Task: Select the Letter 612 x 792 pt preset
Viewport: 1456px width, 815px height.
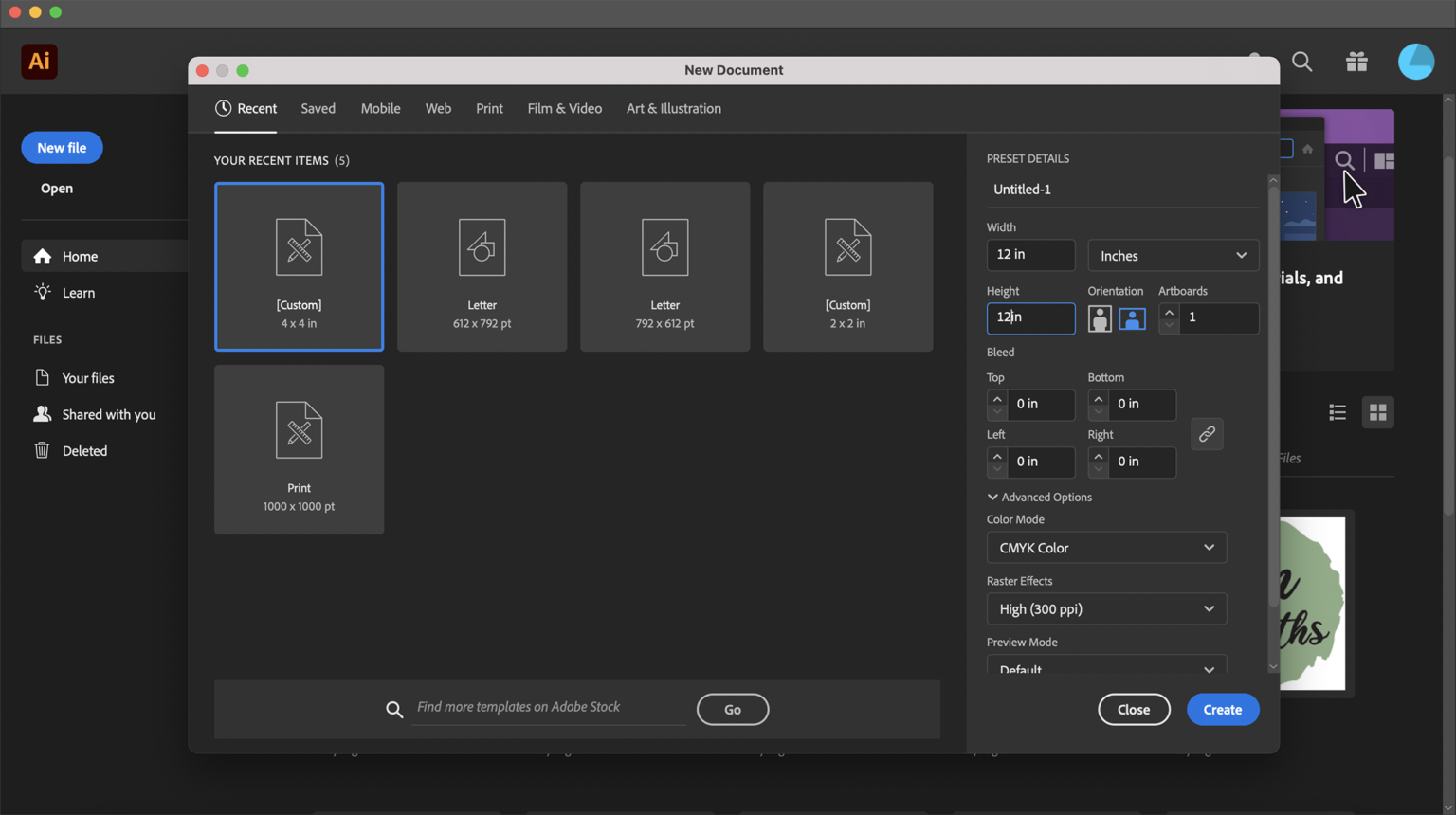Action: pyautogui.click(x=482, y=266)
